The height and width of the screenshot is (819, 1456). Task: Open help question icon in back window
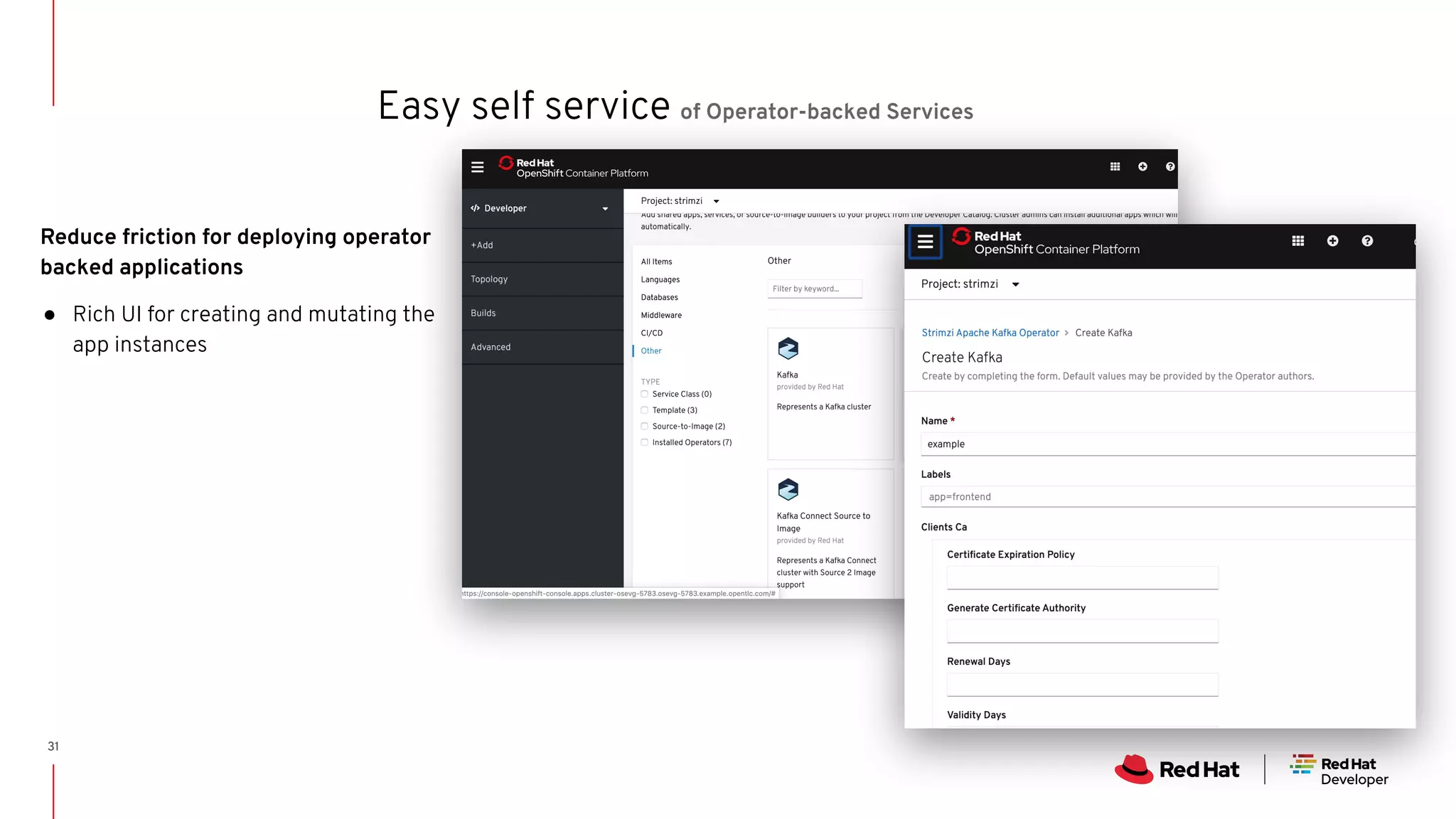1170,166
